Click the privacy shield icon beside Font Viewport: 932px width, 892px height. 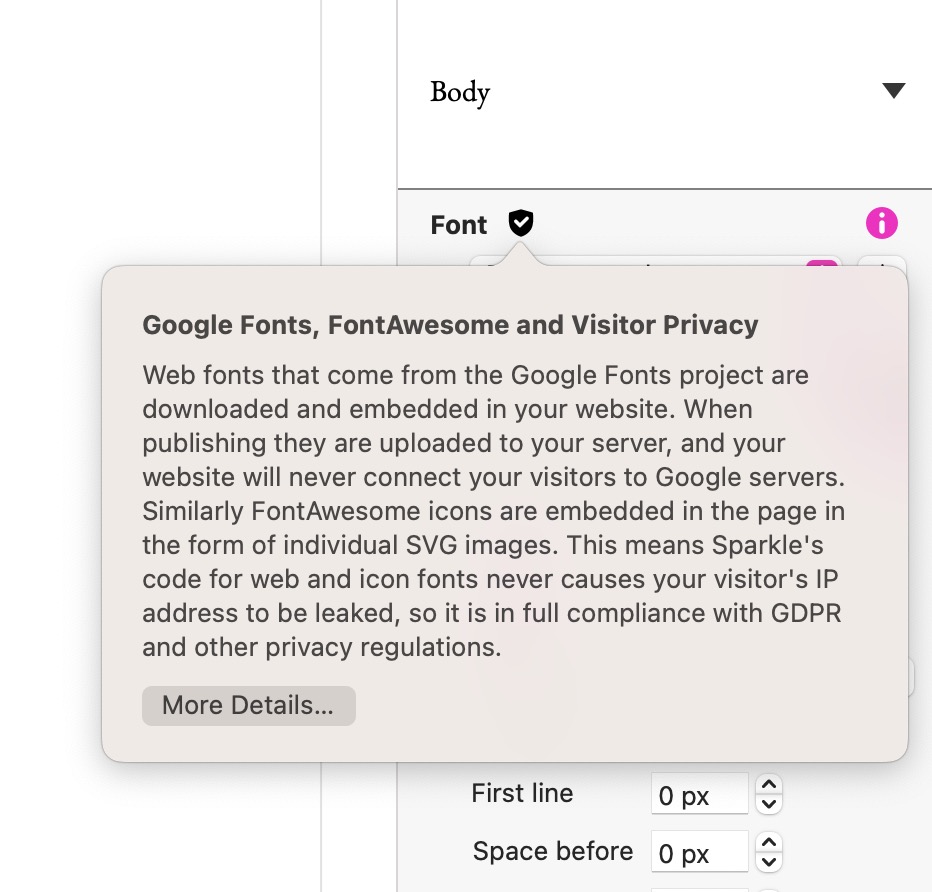(521, 223)
